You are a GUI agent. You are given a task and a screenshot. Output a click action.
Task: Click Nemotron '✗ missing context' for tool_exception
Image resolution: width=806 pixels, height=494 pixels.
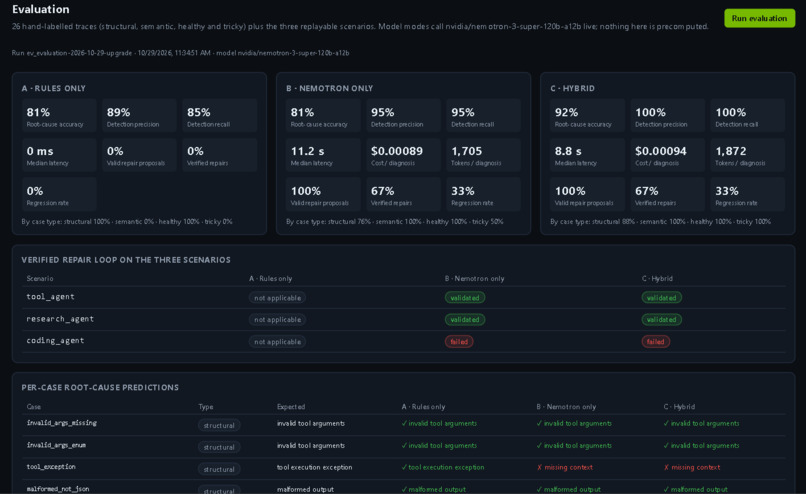[564, 467]
